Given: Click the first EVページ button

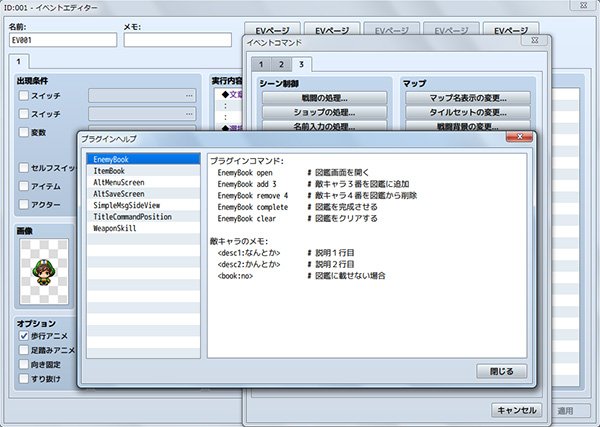Looking at the screenshot, I should 272,30.
